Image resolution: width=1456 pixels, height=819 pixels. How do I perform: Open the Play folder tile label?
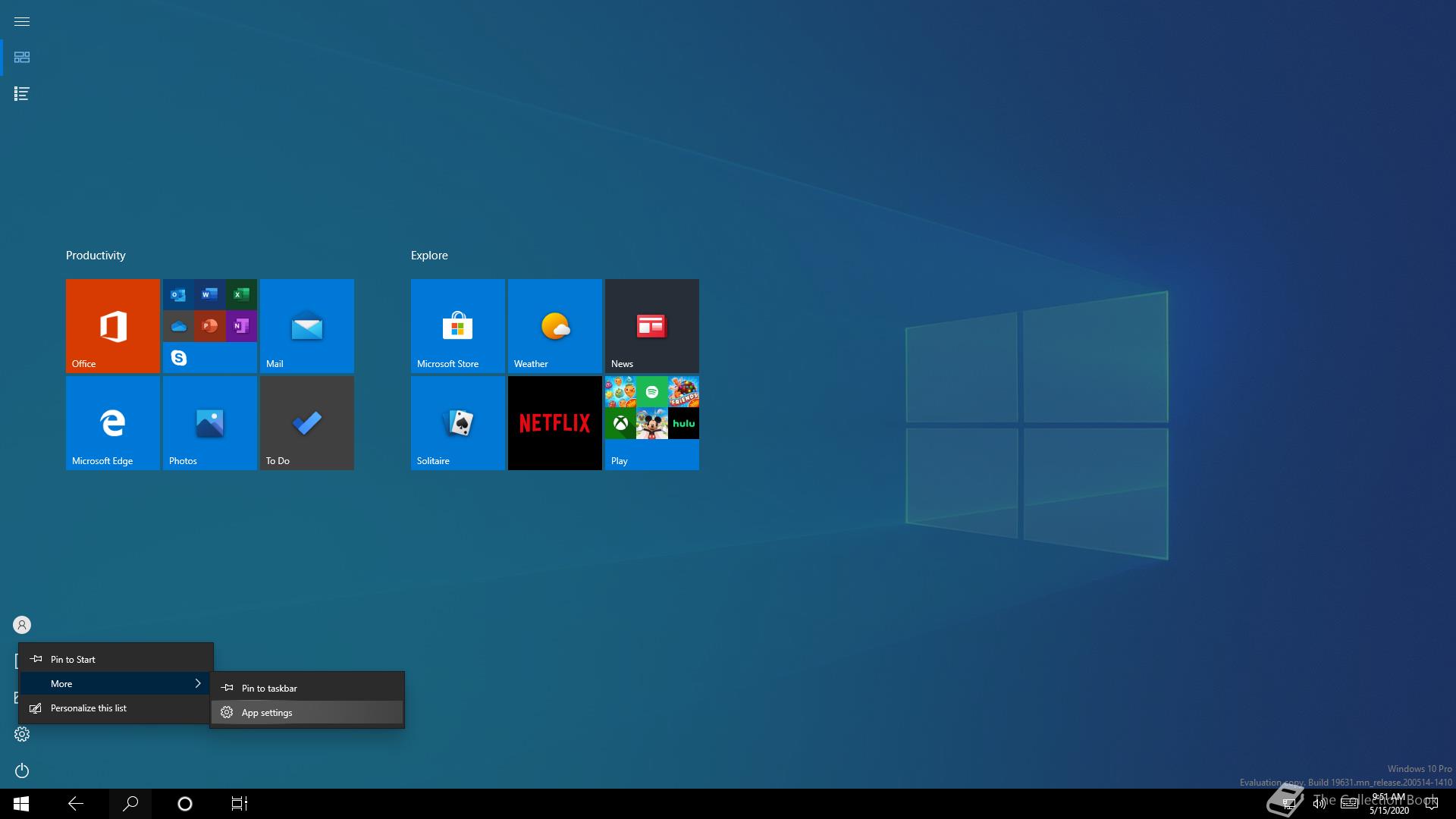(x=620, y=461)
